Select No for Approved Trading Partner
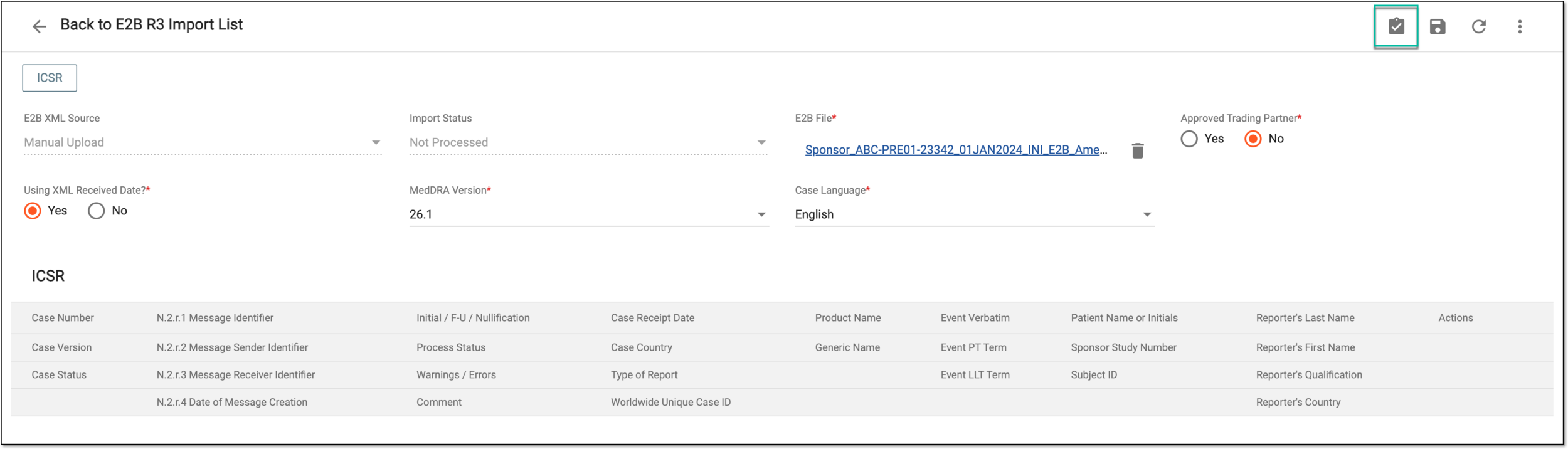Screen dimensions: 1568x449 pyautogui.click(x=1253, y=139)
